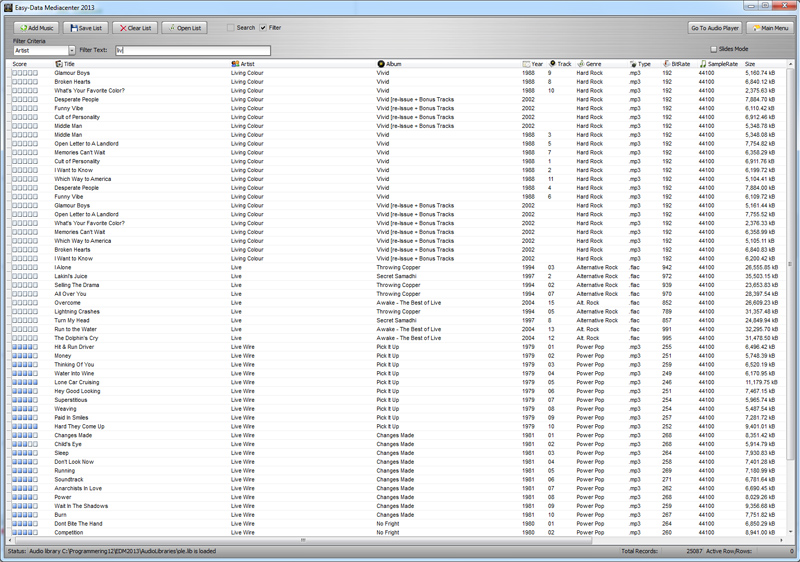The height and width of the screenshot is (562, 800).
Task: Click the SampleRate column header icon
Action: [x=703, y=64]
